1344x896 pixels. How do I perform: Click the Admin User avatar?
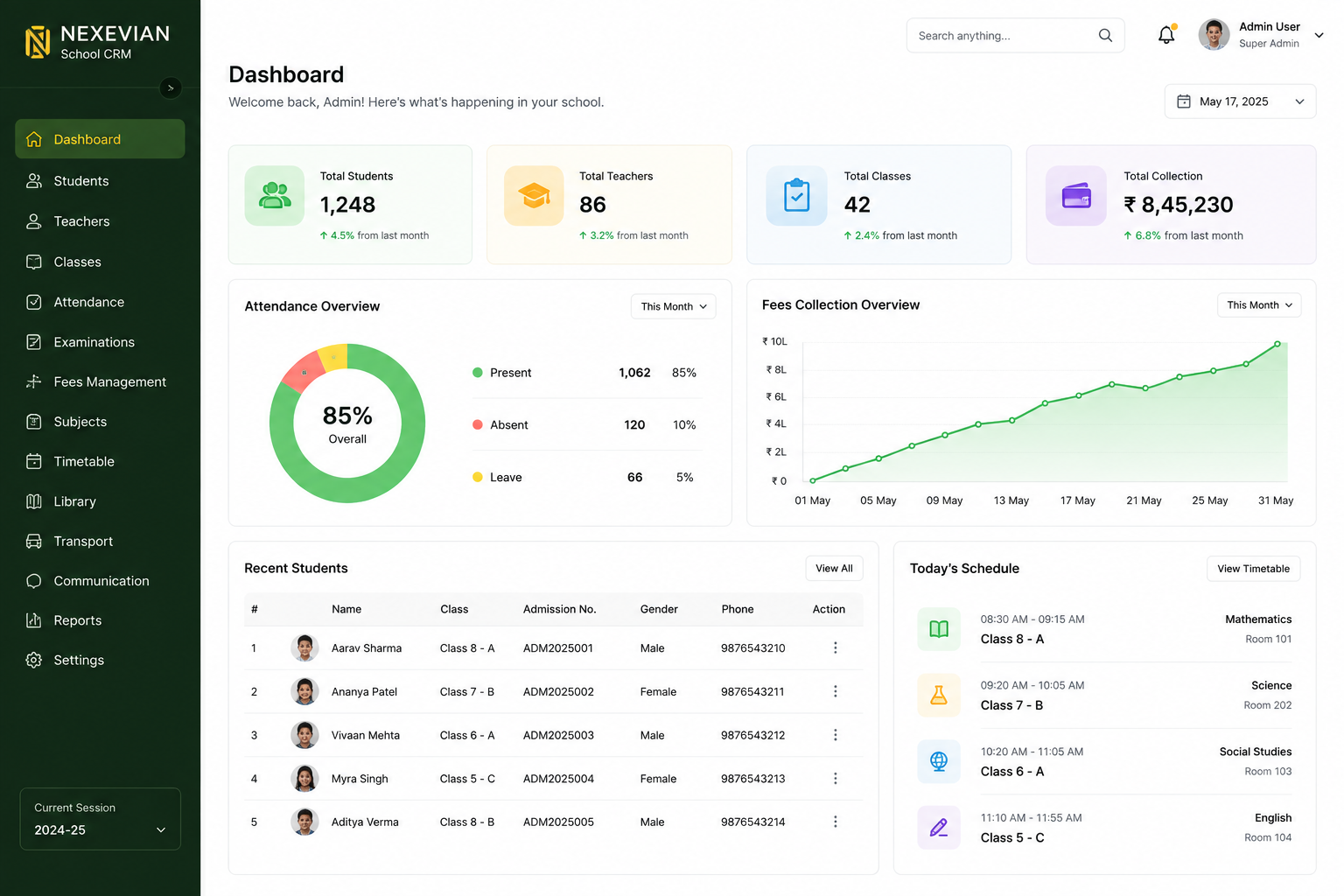(x=1214, y=35)
